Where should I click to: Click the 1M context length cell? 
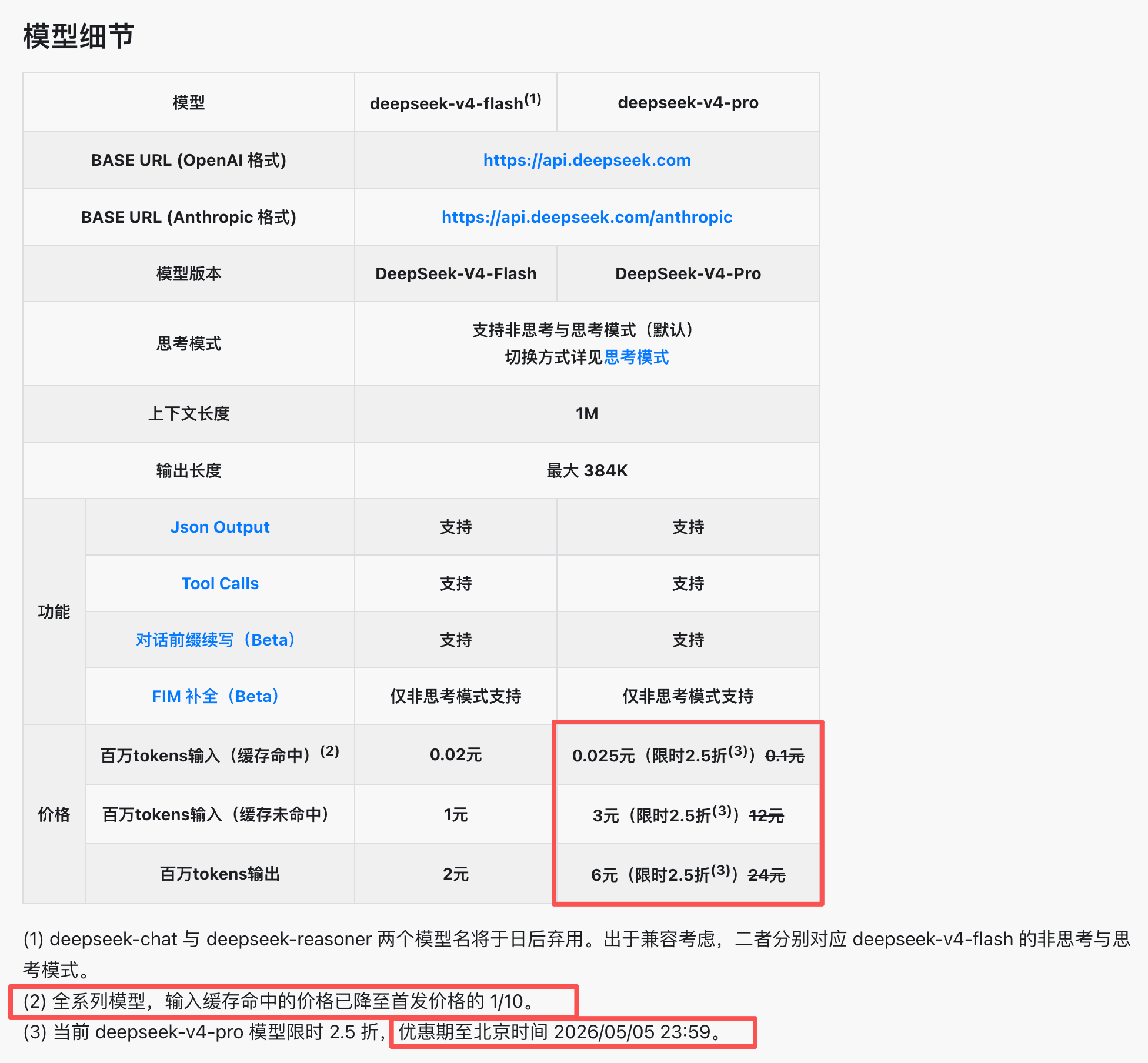click(x=586, y=413)
